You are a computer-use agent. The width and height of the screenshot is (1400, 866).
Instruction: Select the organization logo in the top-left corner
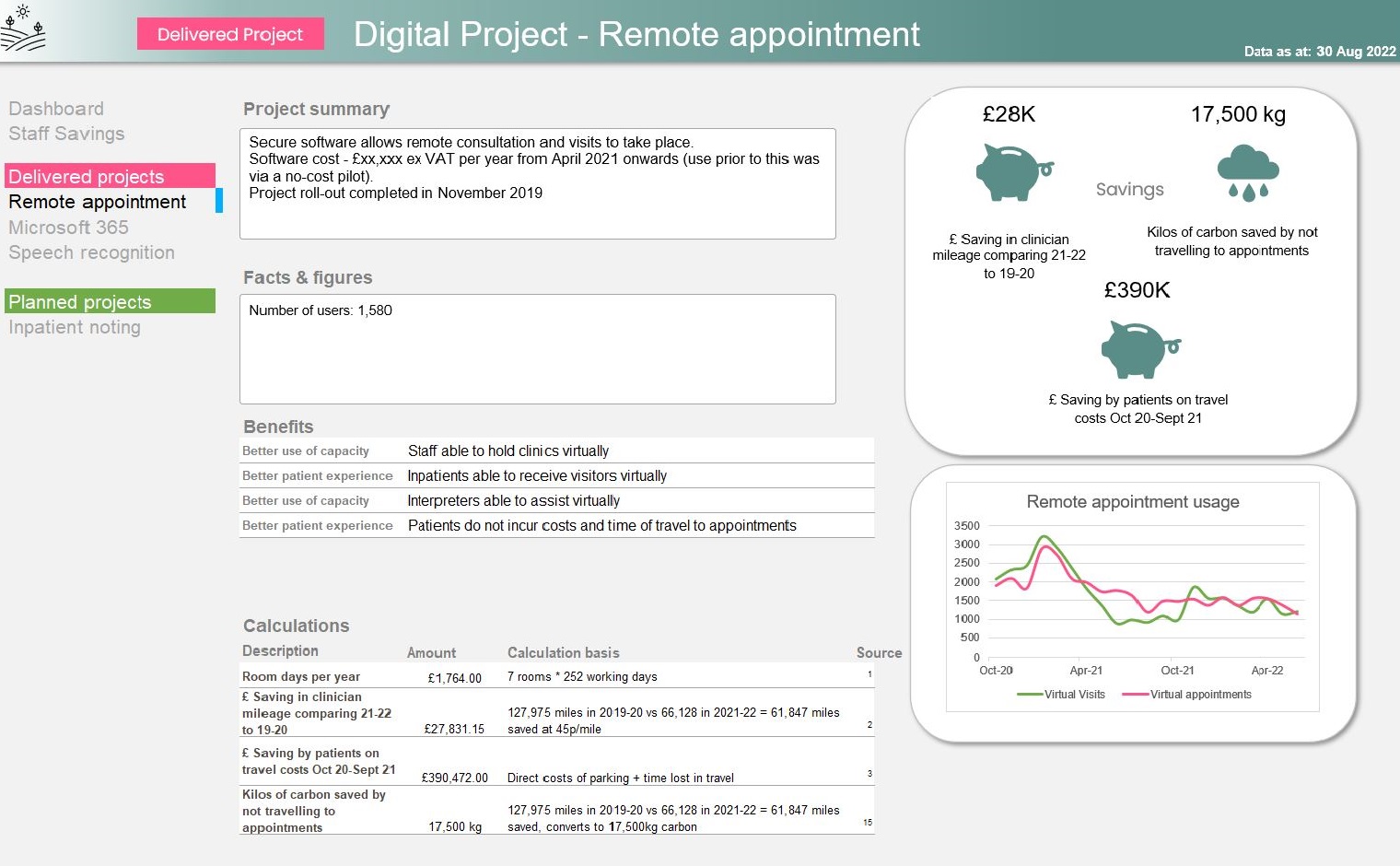point(23,28)
